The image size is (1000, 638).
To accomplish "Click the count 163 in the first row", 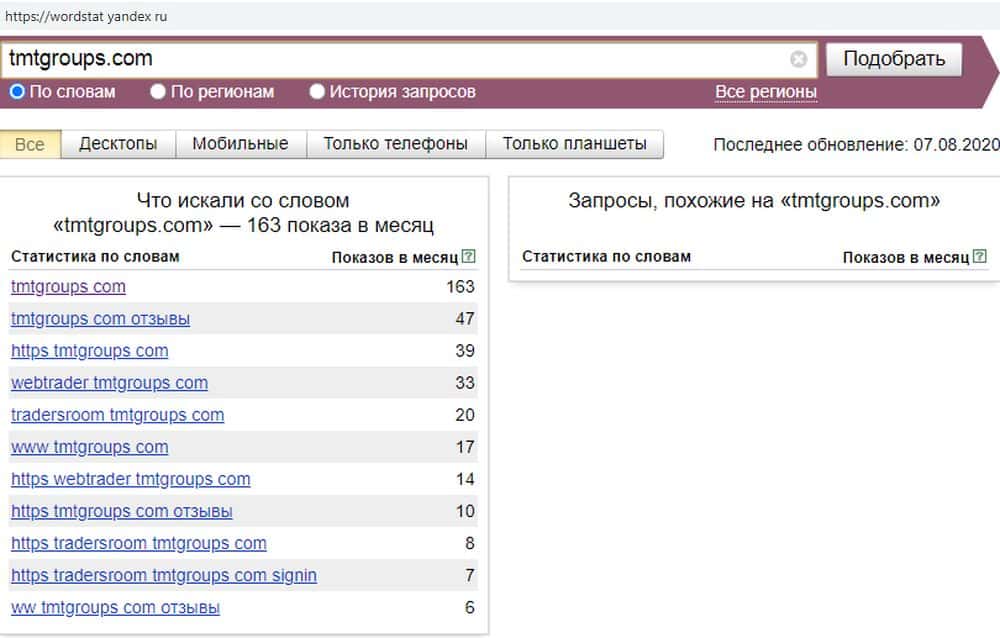I will point(460,286).
